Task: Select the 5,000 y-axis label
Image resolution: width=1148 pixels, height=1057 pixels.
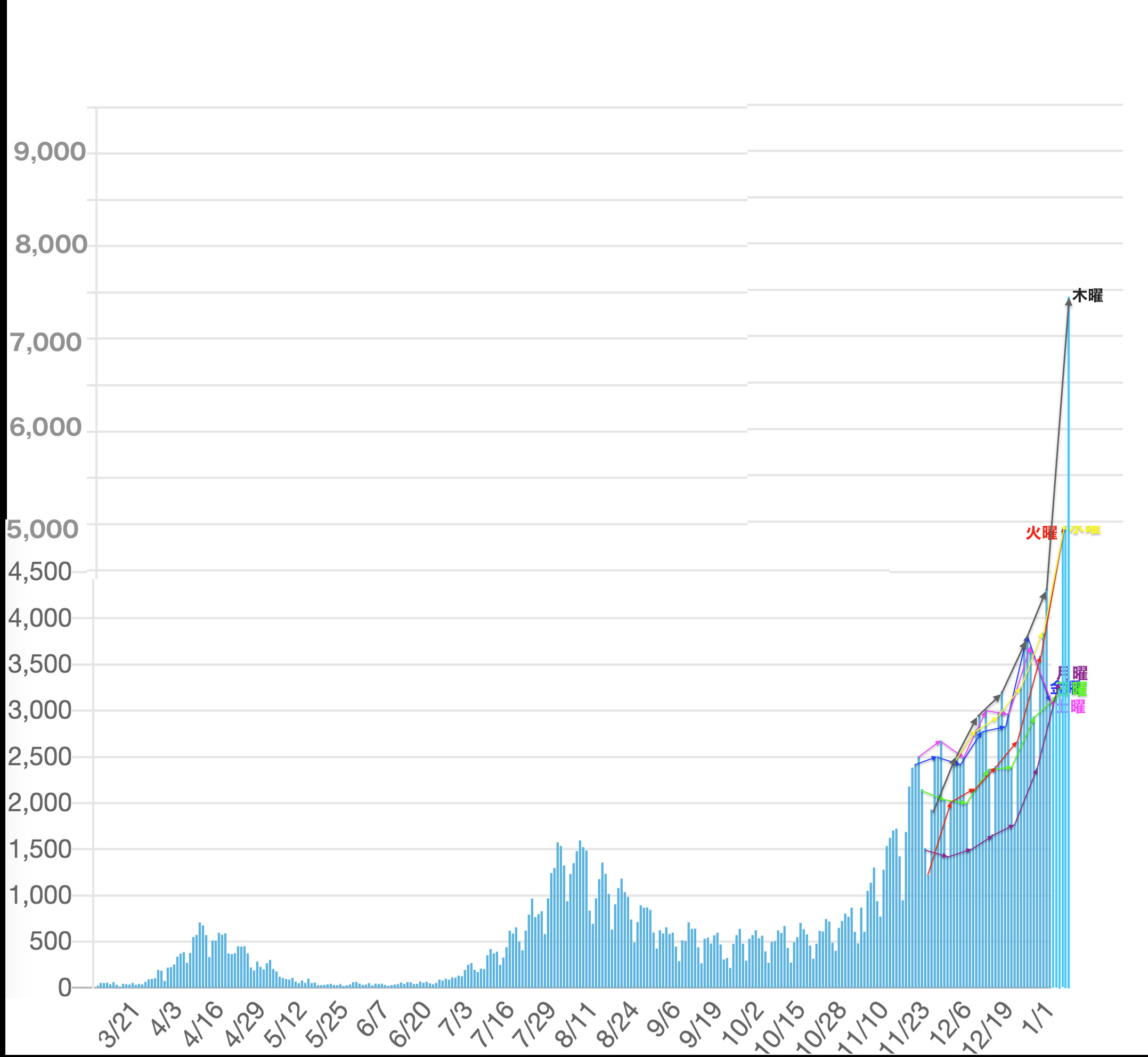Action: [42, 530]
